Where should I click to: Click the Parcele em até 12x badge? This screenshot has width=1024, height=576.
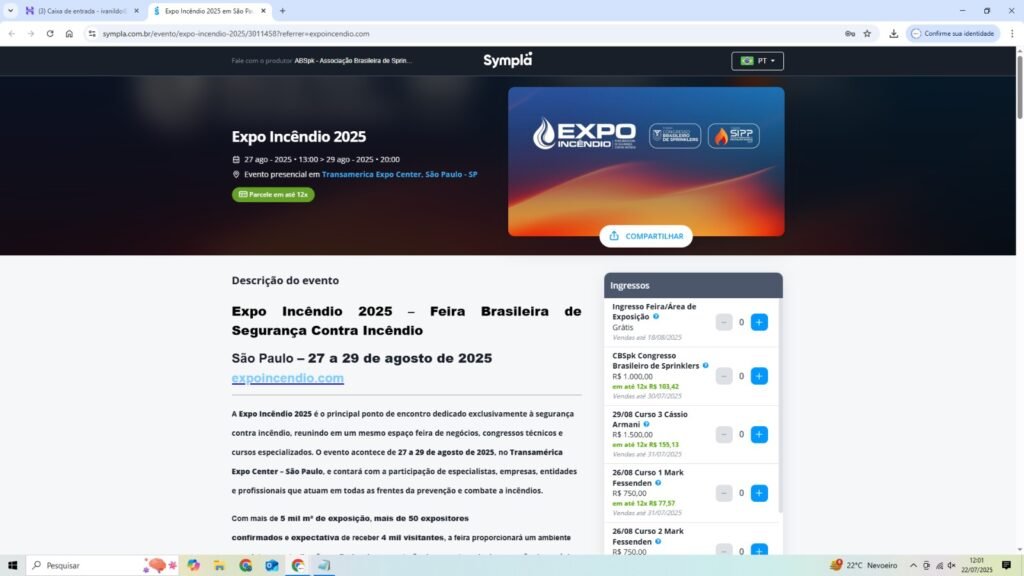[273, 195]
